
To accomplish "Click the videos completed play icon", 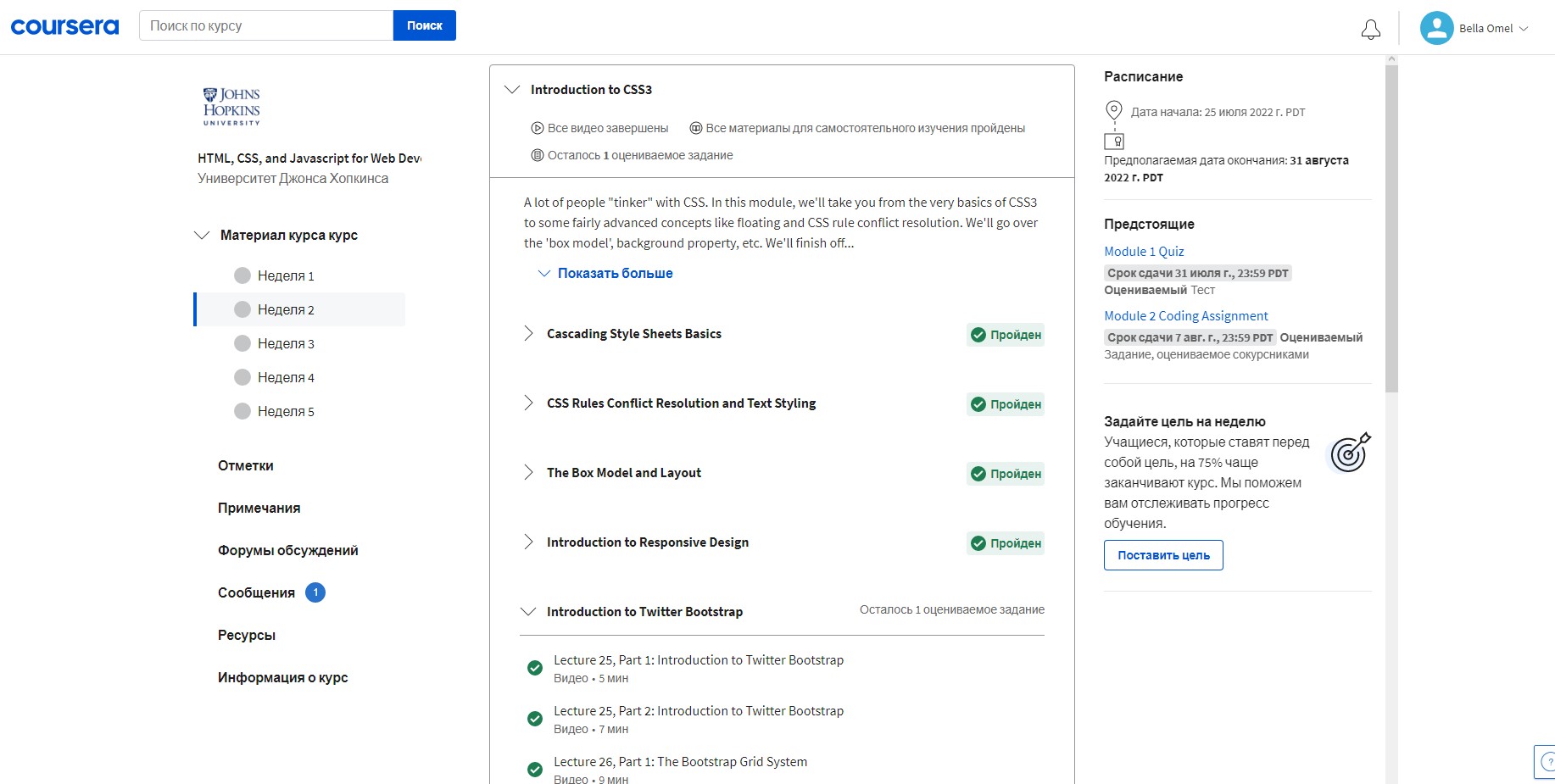I will 537,128.
